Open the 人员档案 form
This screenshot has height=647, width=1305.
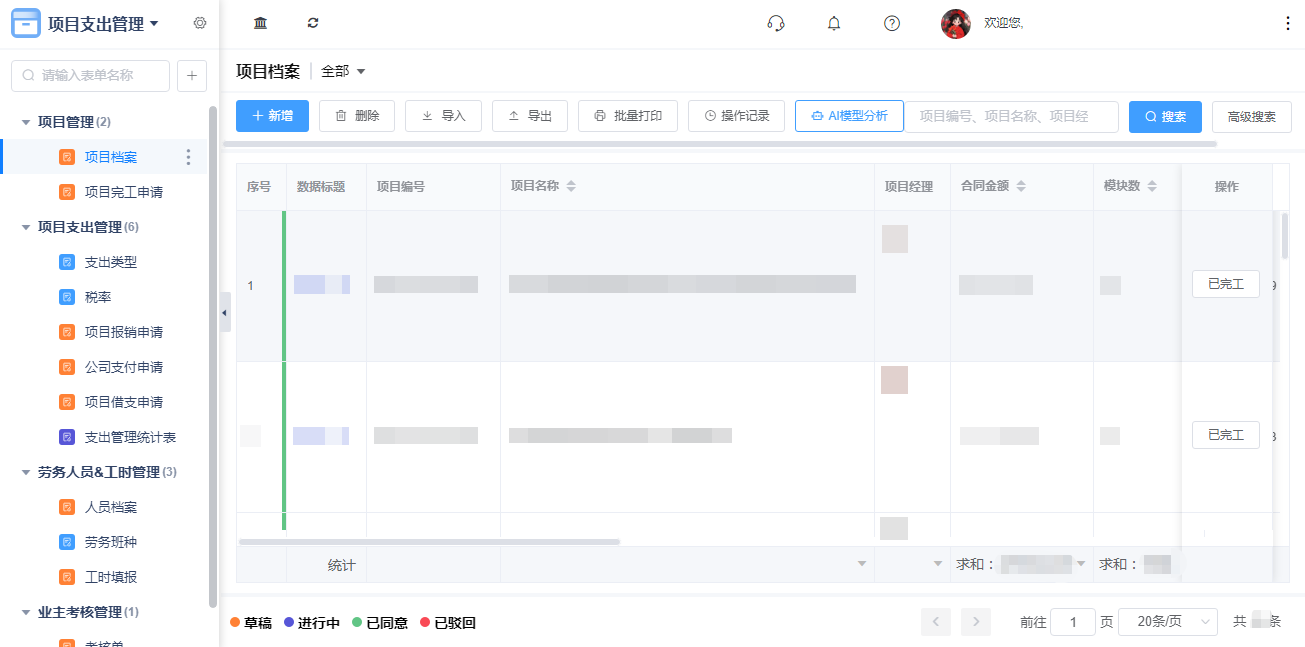click(x=111, y=507)
